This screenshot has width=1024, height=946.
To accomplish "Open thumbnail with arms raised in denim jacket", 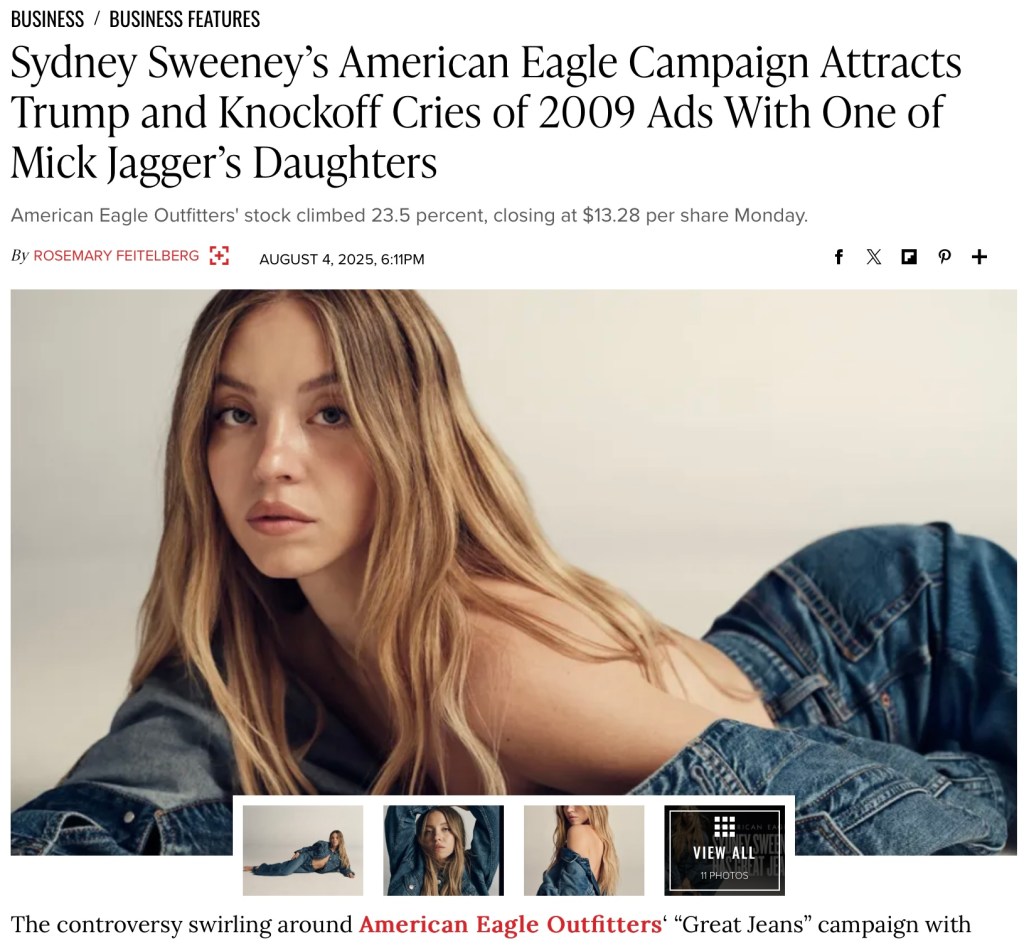I will 443,850.
